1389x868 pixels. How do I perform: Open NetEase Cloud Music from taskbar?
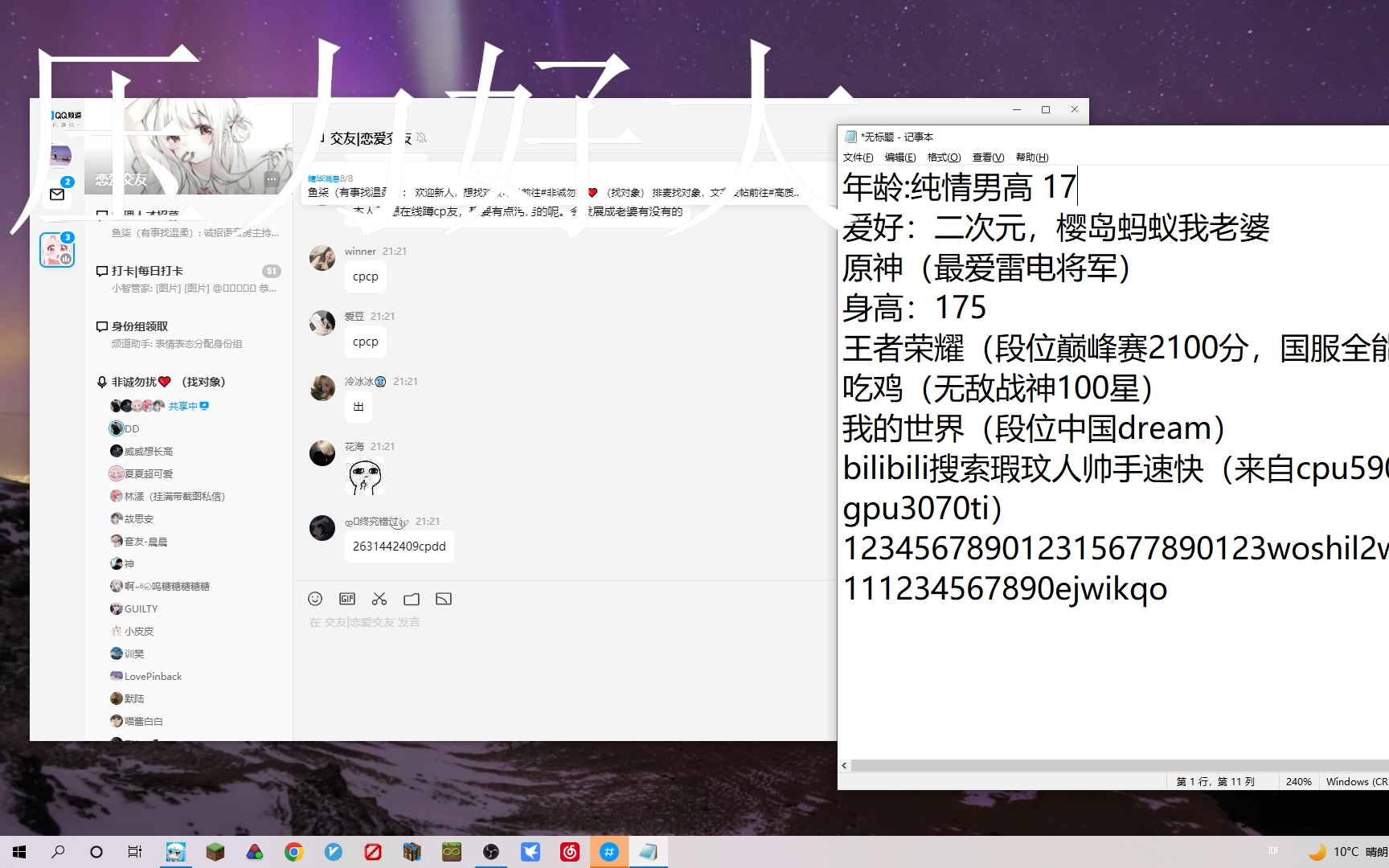(x=570, y=852)
